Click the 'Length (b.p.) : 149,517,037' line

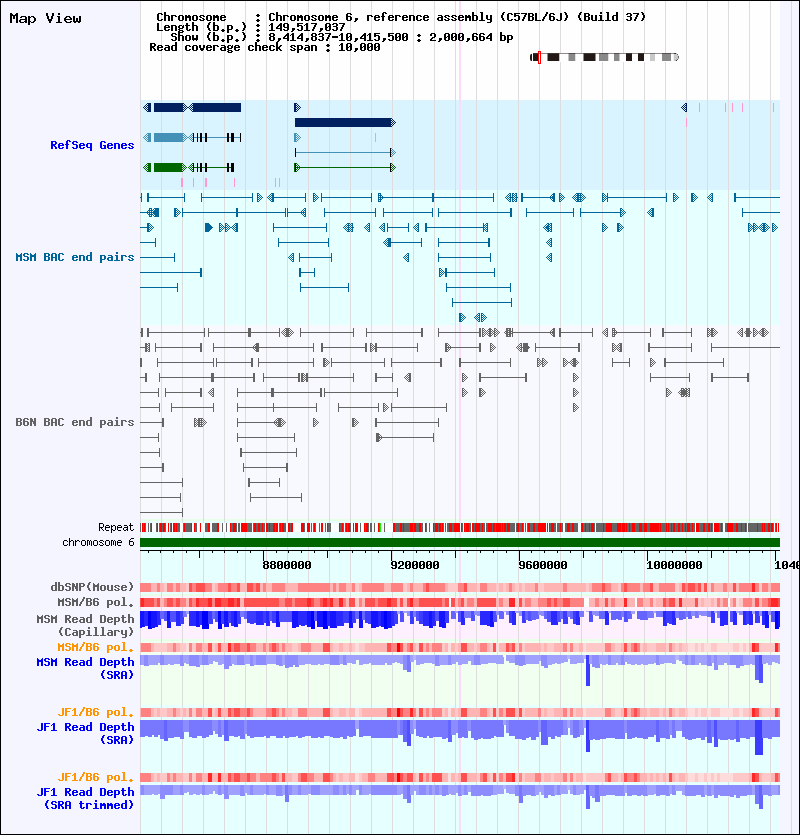click(250, 27)
